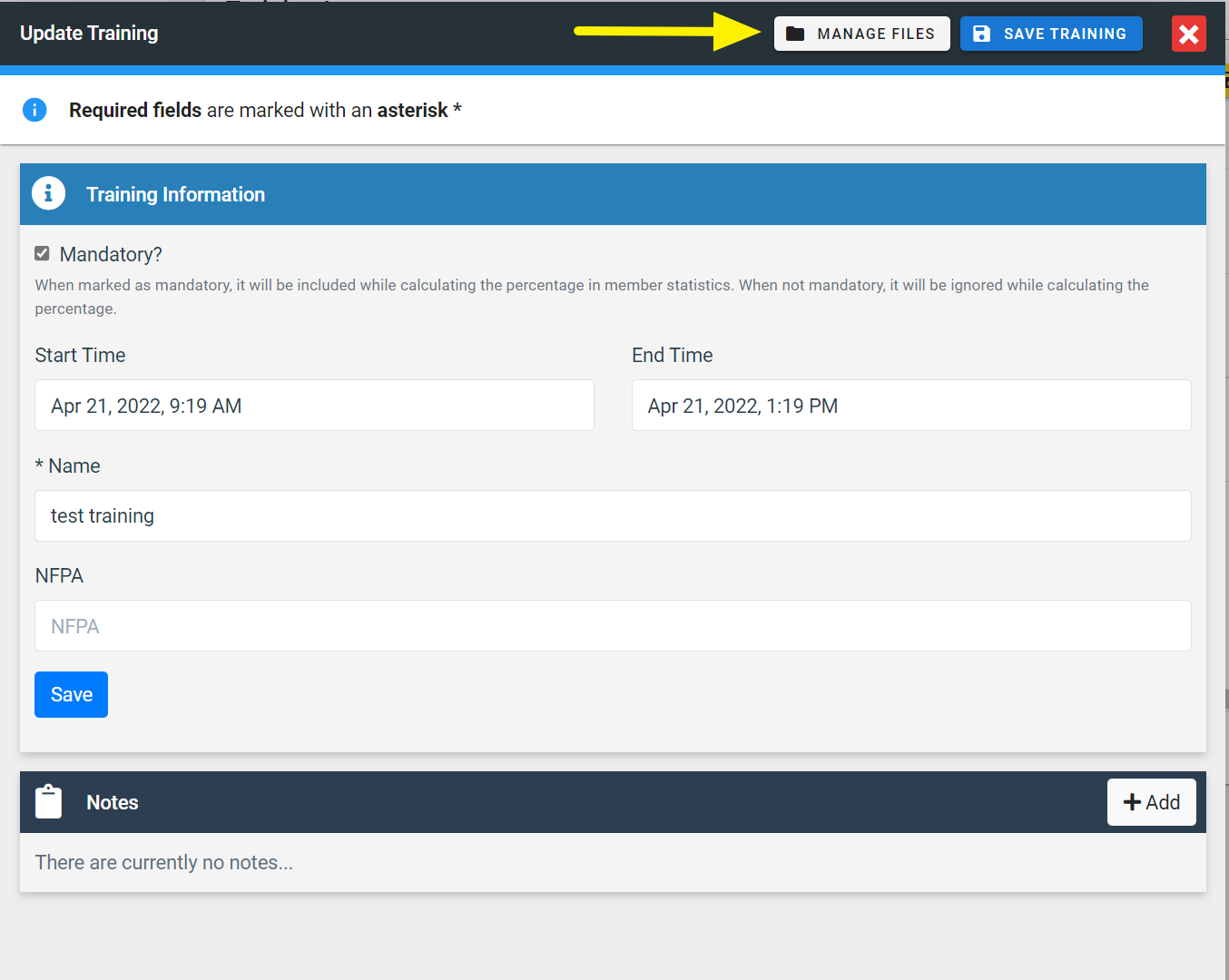The width and height of the screenshot is (1229, 980).
Task: Click the blue info icon beside Required fields
Action: pos(34,110)
